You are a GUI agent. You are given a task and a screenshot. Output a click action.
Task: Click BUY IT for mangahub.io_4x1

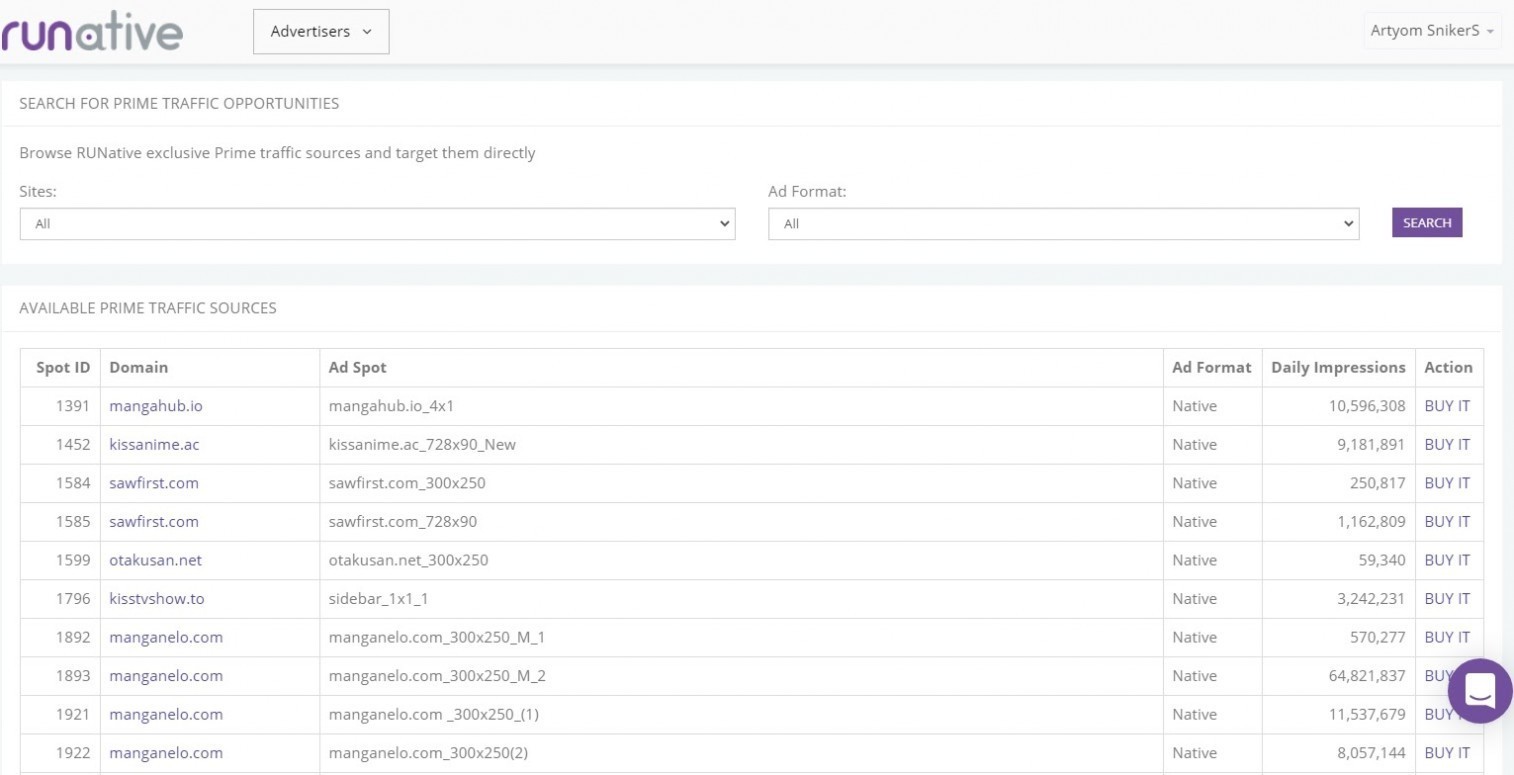1447,406
